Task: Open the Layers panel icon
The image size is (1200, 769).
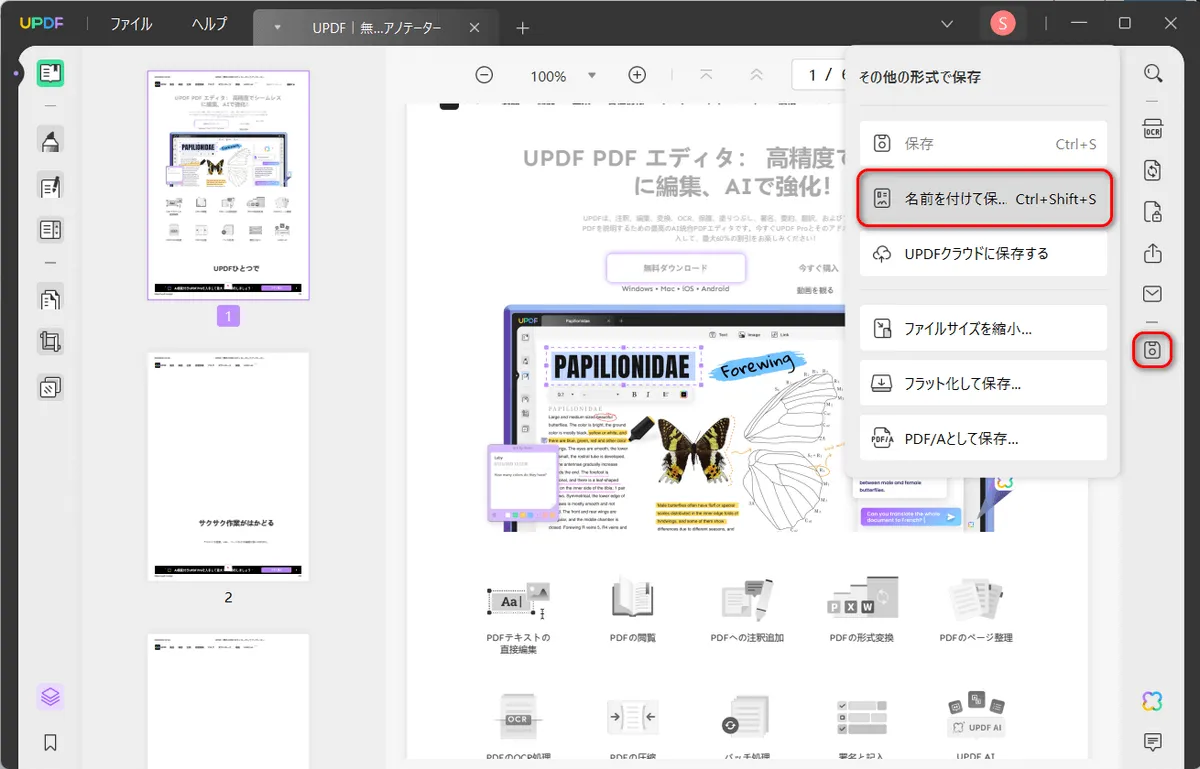Action: [x=51, y=697]
